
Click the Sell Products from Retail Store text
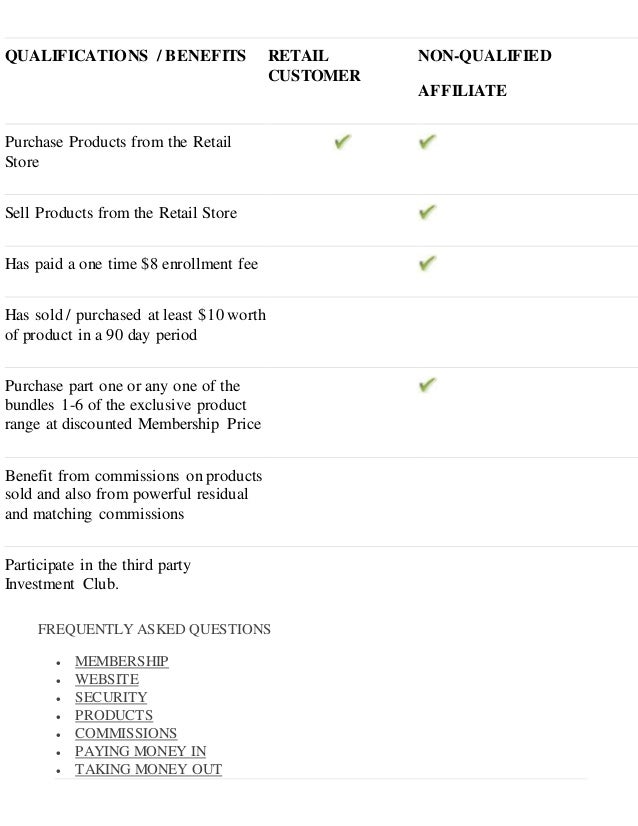point(121,213)
